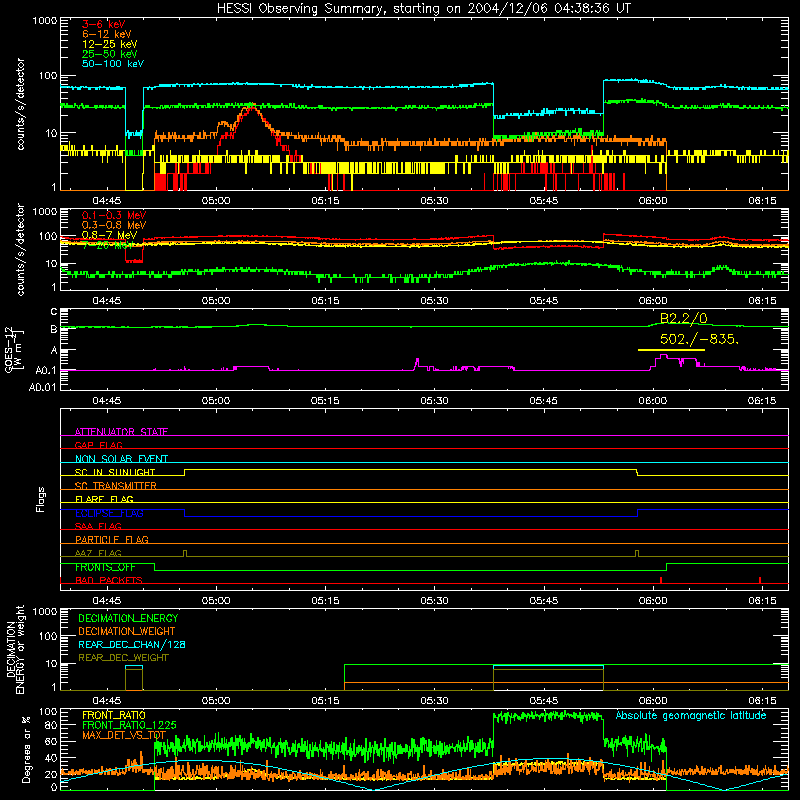Click the A0.01 level label on GOES axis
Image resolution: width=800 pixels, height=800 pixels.
42,388
